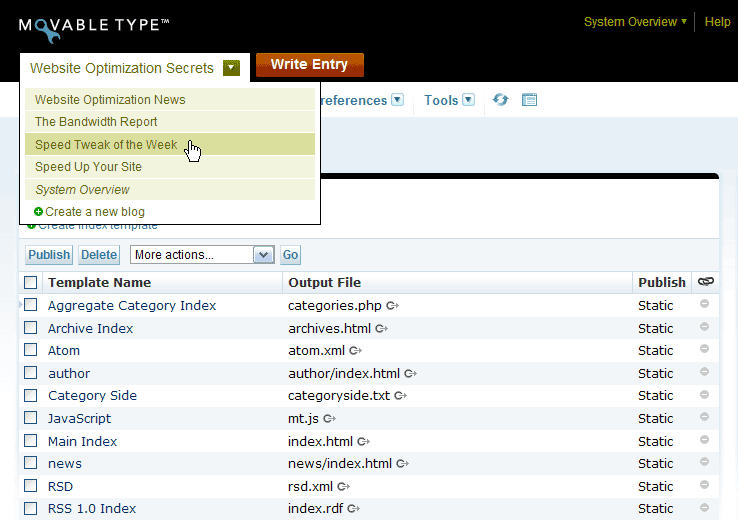Screen dimensions: 738x520
Task: Toggle the select-all templates header checkbox
Action: (31, 282)
